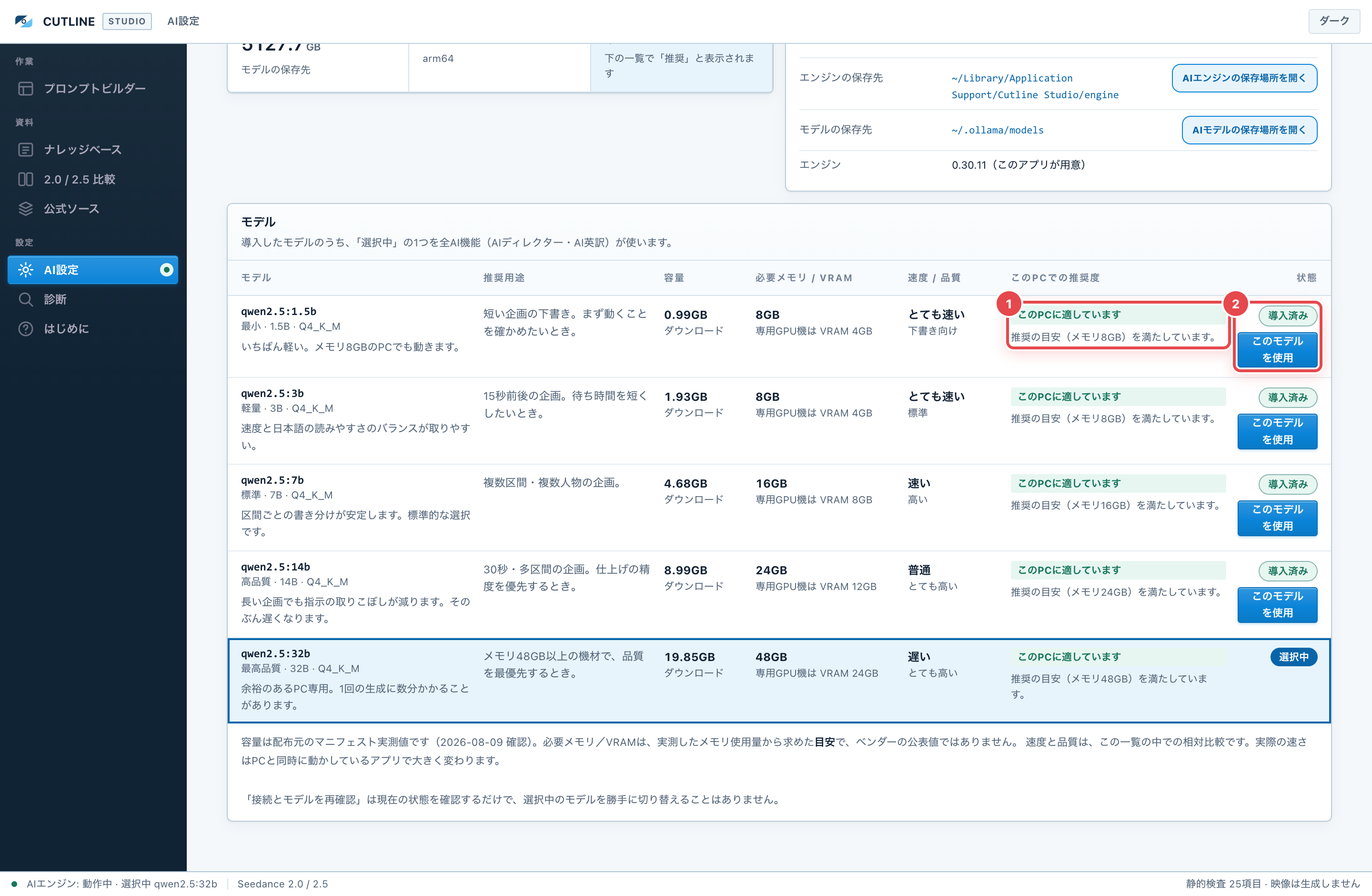Select 公式ソース in the sidebar
1372x896 pixels.
pyautogui.click(x=93, y=208)
